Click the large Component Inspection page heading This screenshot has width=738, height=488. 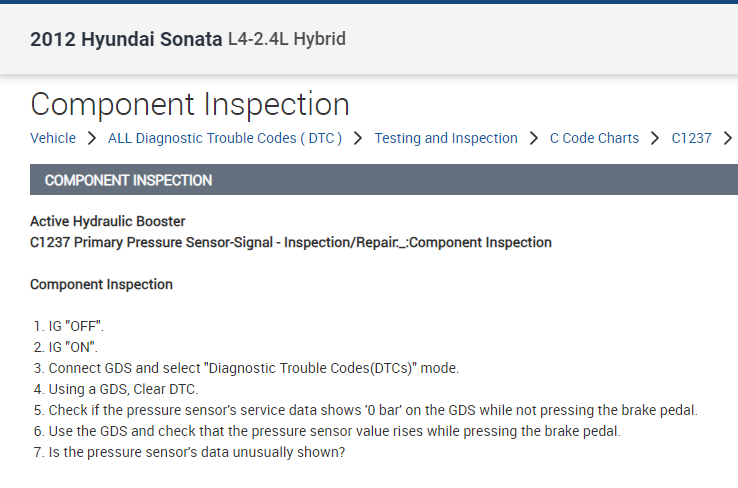tap(190, 104)
